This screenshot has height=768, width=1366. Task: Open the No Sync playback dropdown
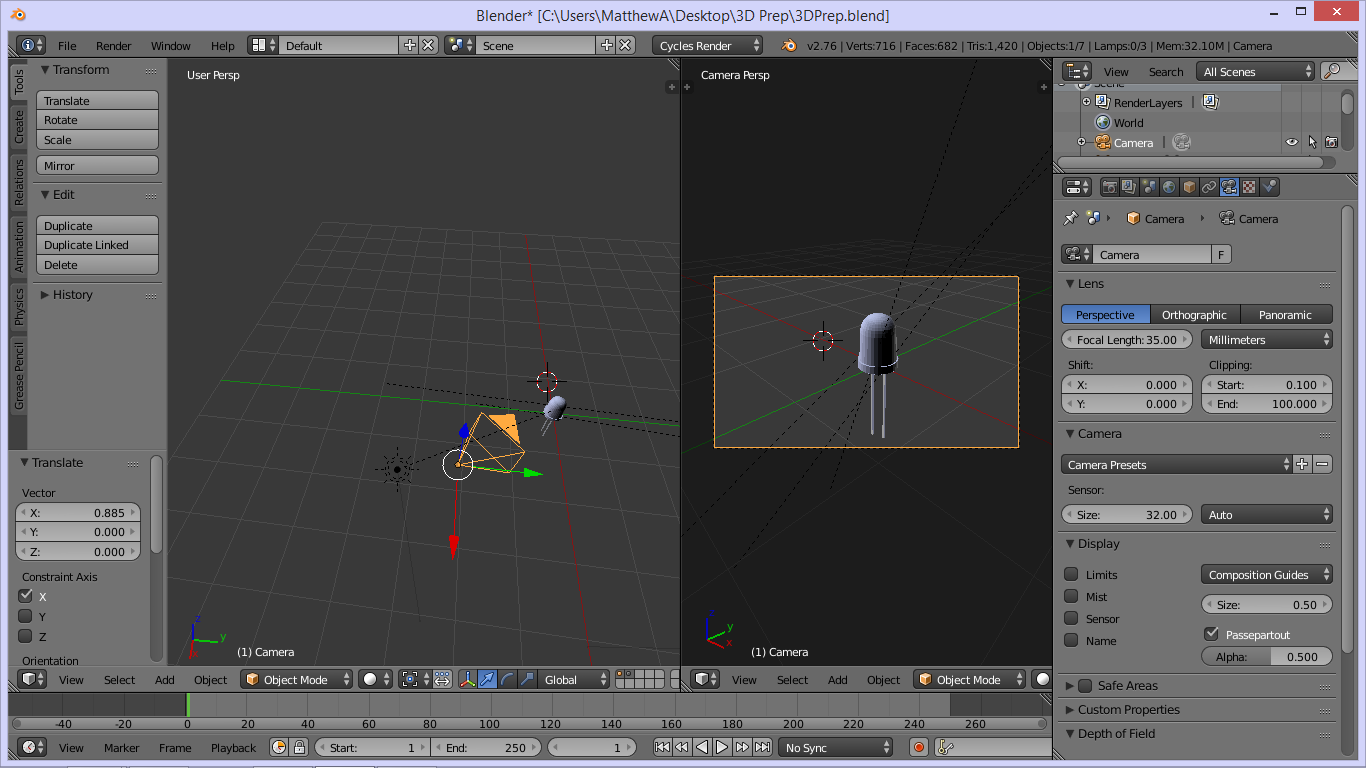(835, 747)
